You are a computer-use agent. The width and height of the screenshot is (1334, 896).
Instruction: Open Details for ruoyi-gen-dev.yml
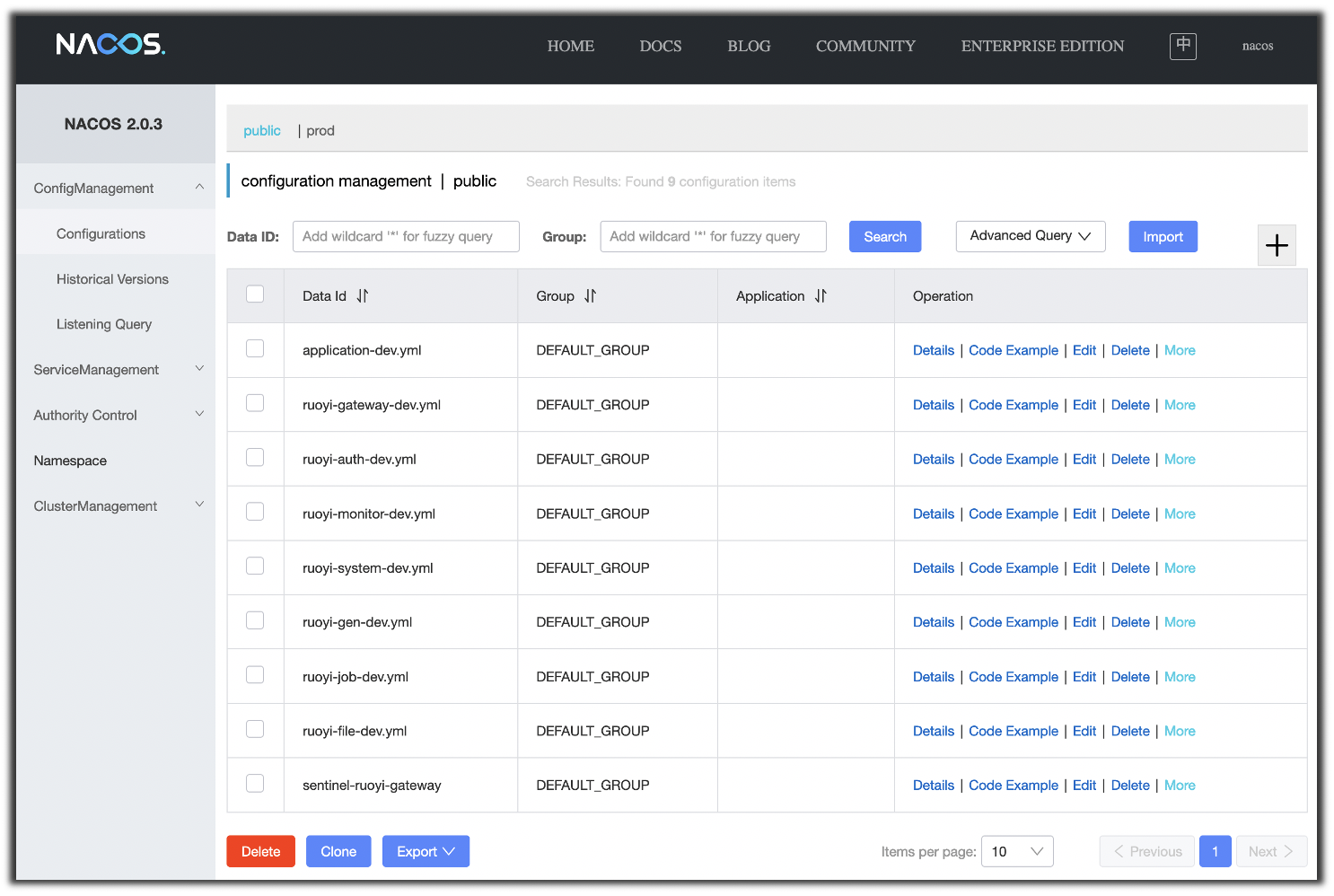tap(934, 622)
